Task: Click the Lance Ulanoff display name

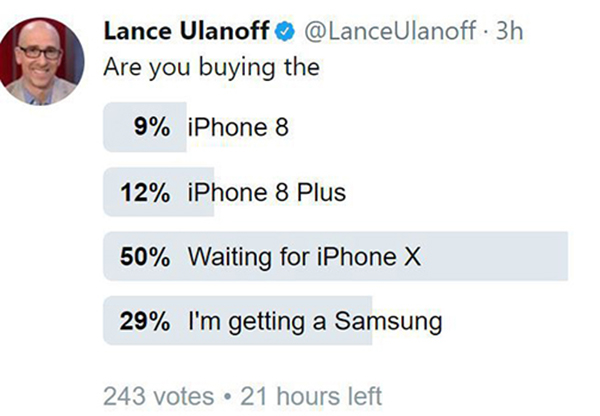Action: click(x=188, y=31)
